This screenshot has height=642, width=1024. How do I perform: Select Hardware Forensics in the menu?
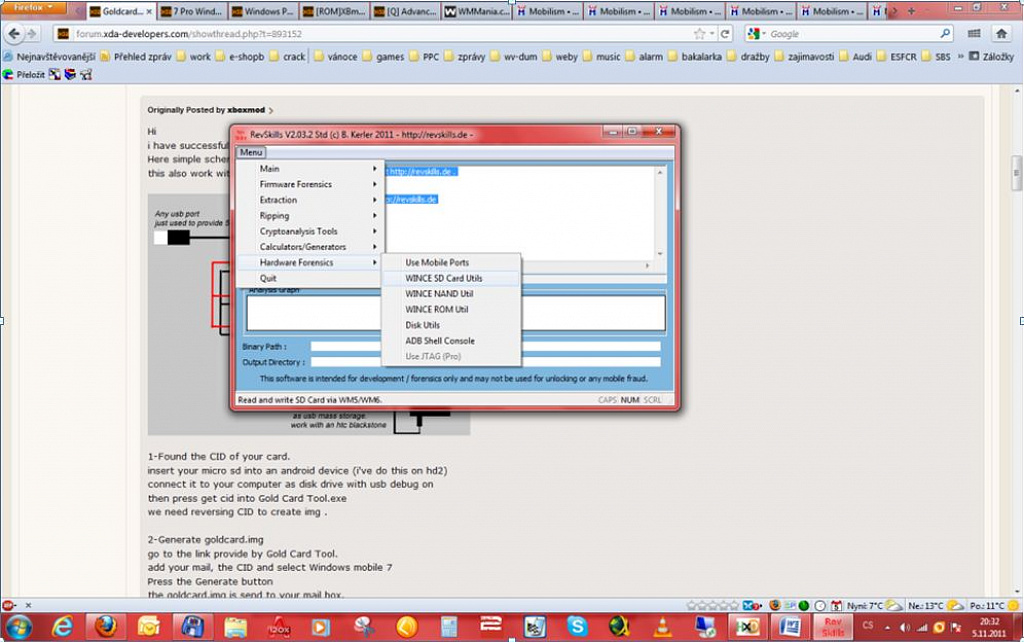[308, 263]
